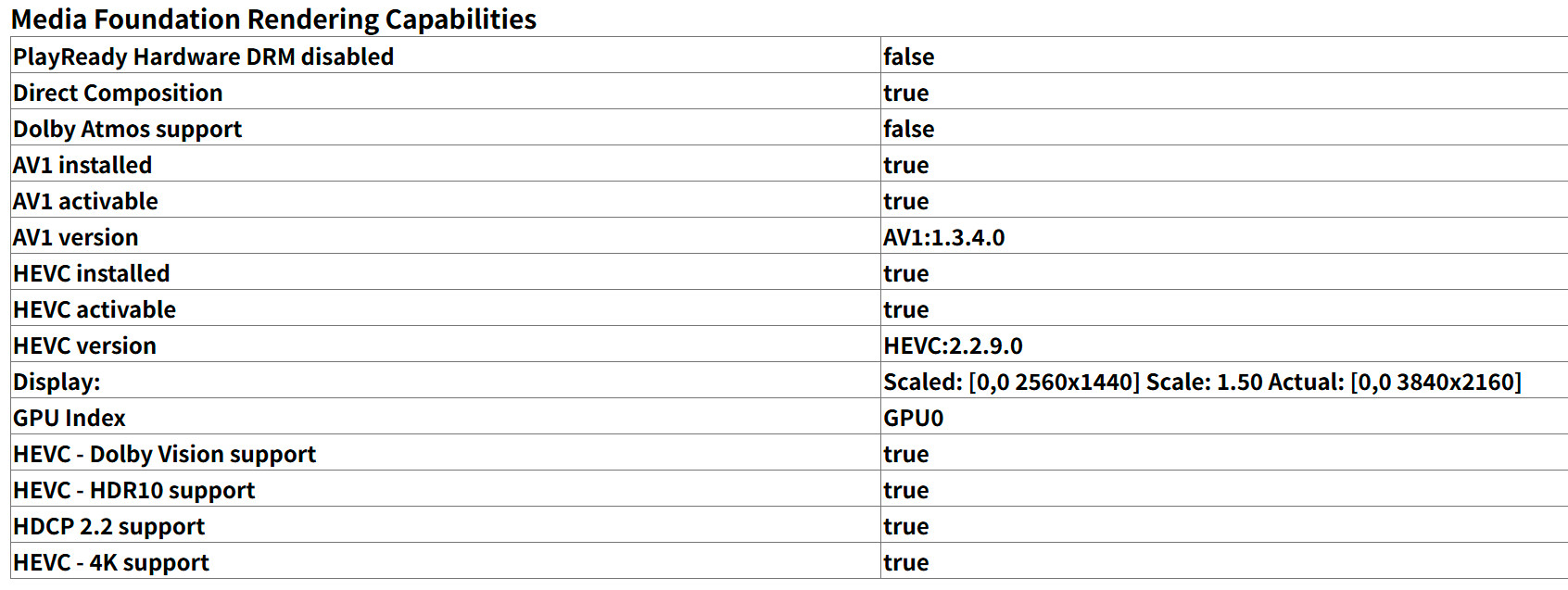Click the HEVC:2.2.9.0 version value
The width and height of the screenshot is (1568, 590).
pos(953,345)
